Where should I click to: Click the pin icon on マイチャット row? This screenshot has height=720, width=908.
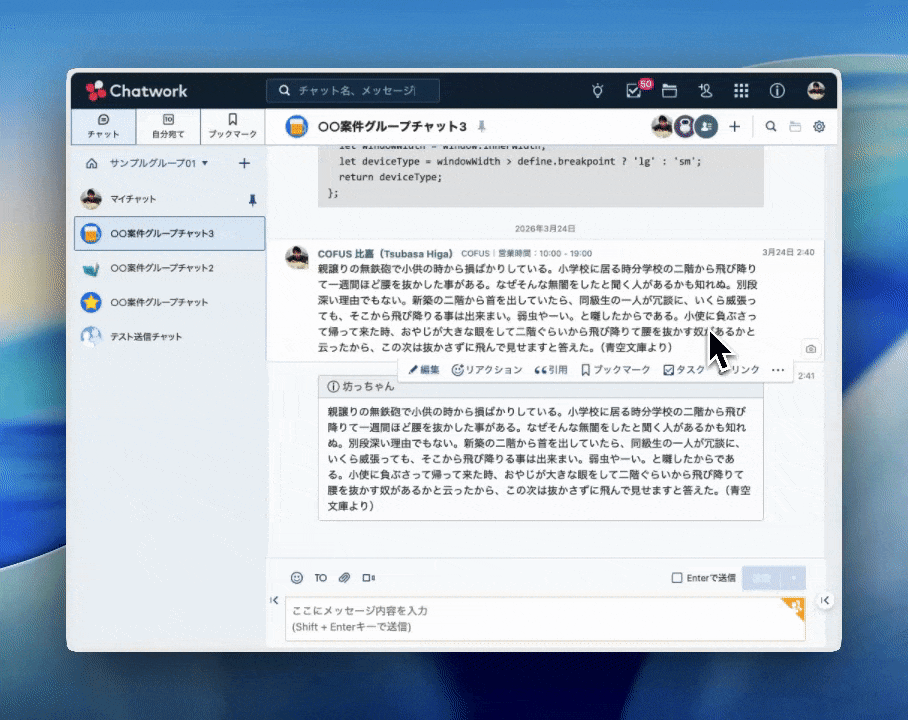[252, 200]
